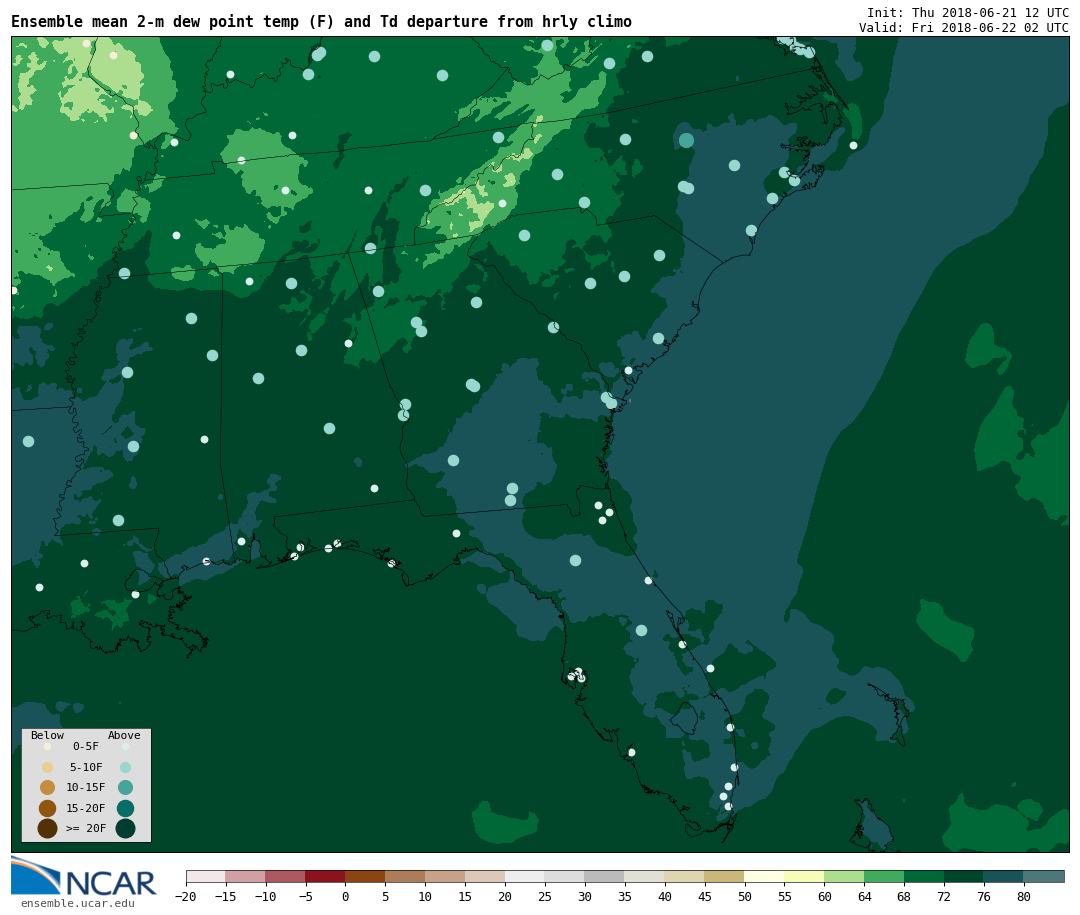This screenshot has height=915, width=1080.
Task: Pick the medium green 64 to 68 colorbar segment
Action: coord(885,877)
